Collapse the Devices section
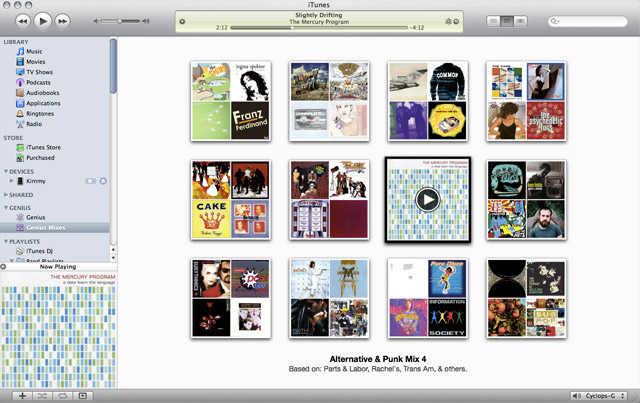This screenshot has height=403, width=640. coord(6,171)
